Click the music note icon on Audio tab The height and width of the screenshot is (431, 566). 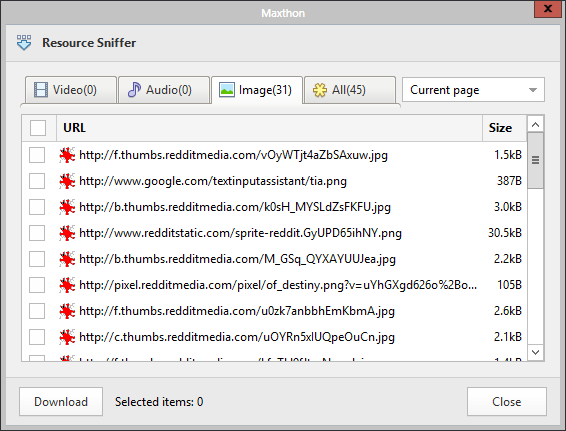tap(134, 90)
